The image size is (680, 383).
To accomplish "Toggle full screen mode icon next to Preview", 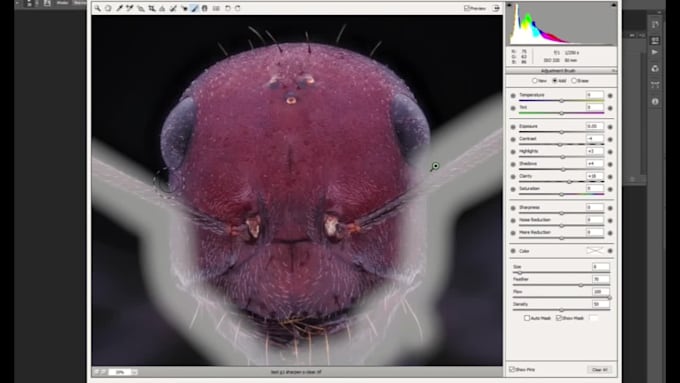I will [x=496, y=8].
